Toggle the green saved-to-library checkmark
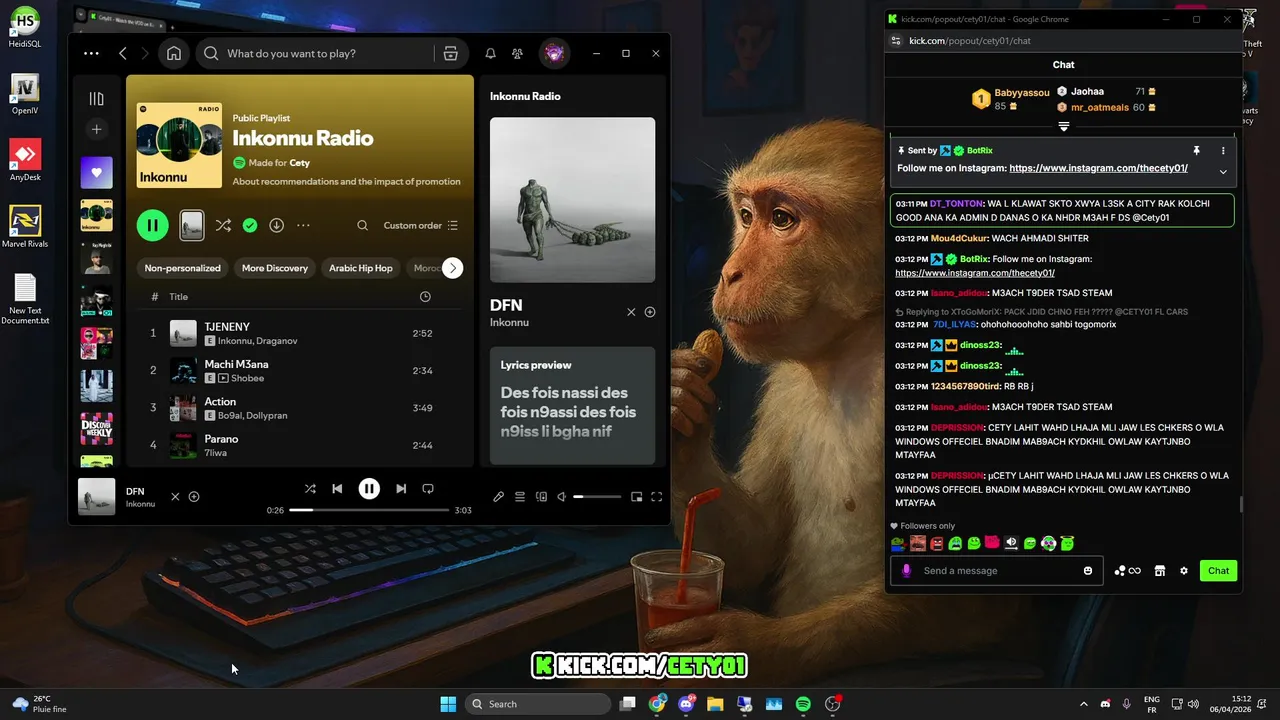1280x720 pixels. 250,225
